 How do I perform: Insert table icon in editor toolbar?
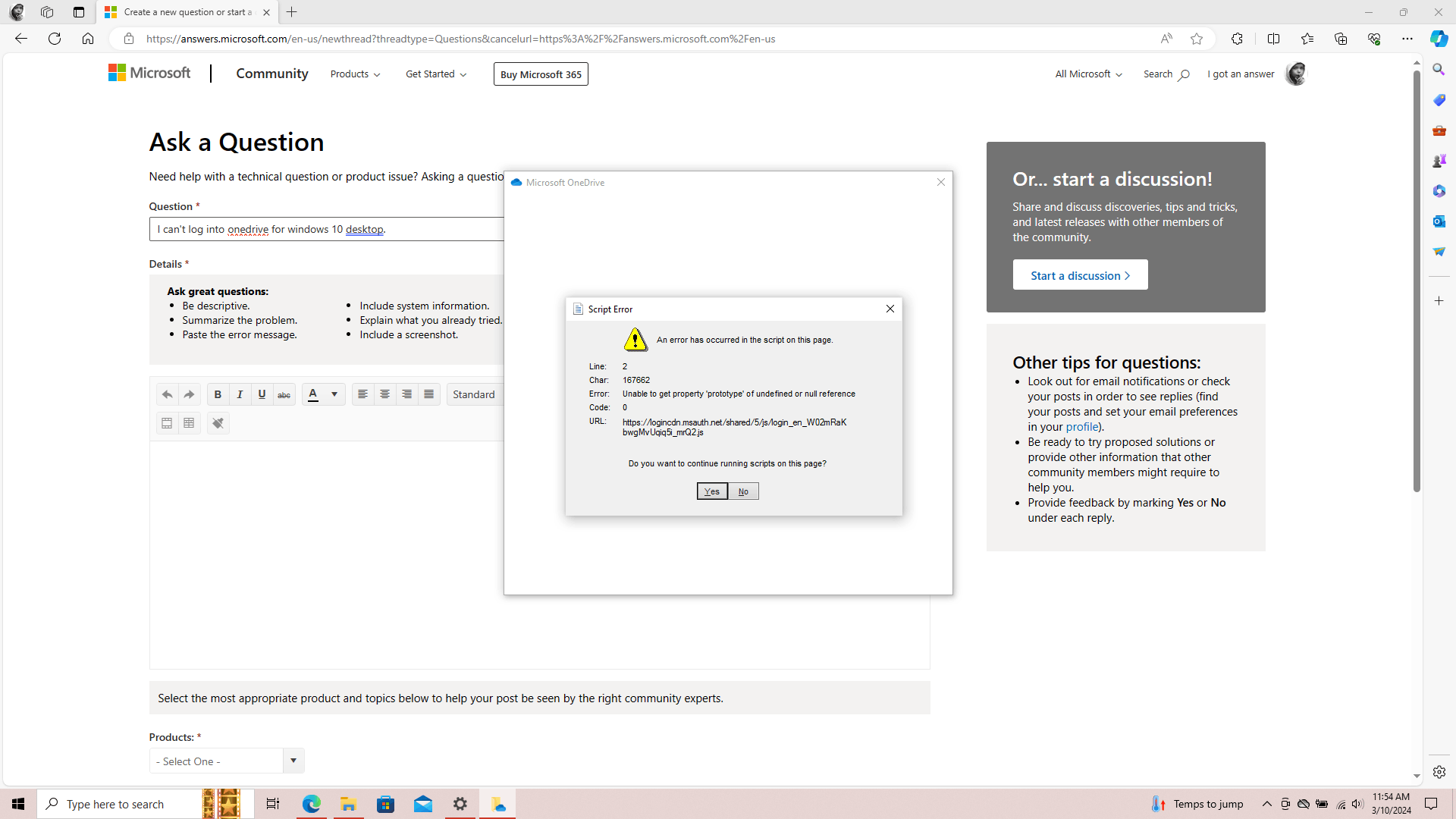(x=189, y=423)
